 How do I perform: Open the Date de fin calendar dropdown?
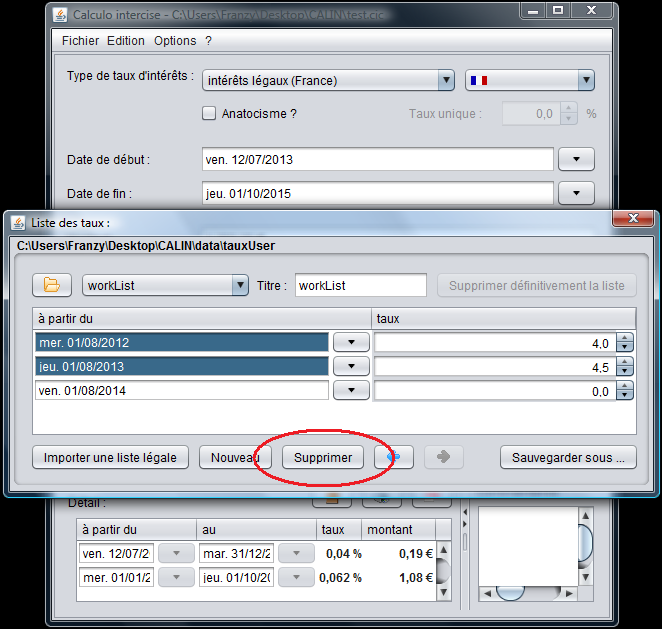(576, 193)
